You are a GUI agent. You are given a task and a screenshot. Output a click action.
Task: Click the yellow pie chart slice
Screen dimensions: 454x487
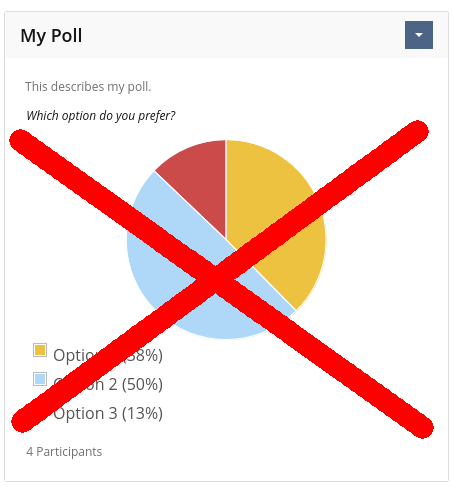(283, 200)
